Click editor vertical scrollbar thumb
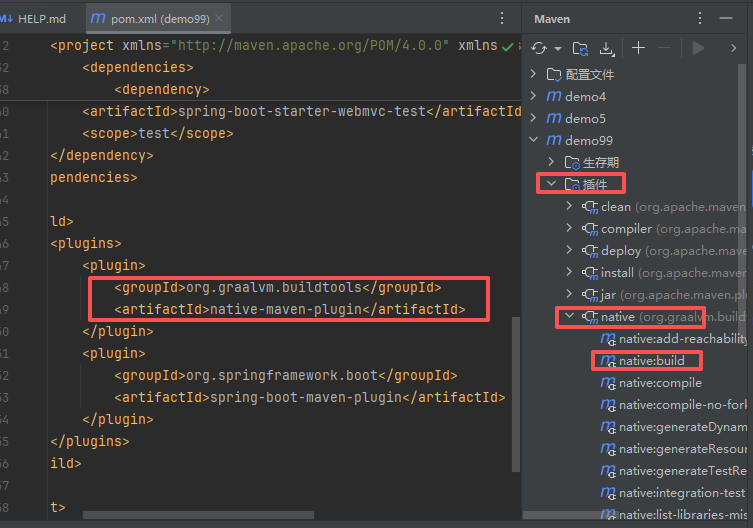This screenshot has width=753, height=528. click(516, 394)
